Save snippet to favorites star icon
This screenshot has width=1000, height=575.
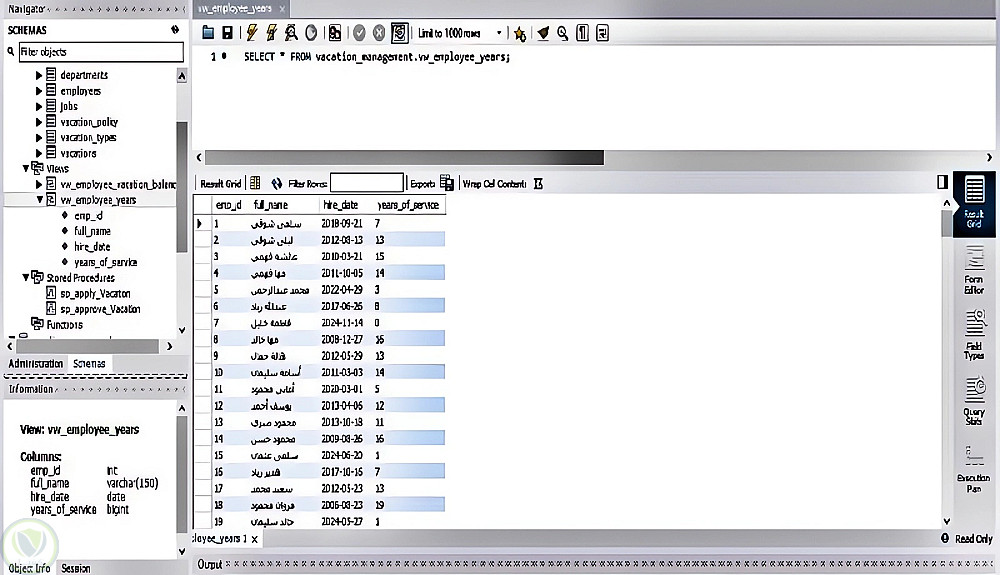coord(520,33)
